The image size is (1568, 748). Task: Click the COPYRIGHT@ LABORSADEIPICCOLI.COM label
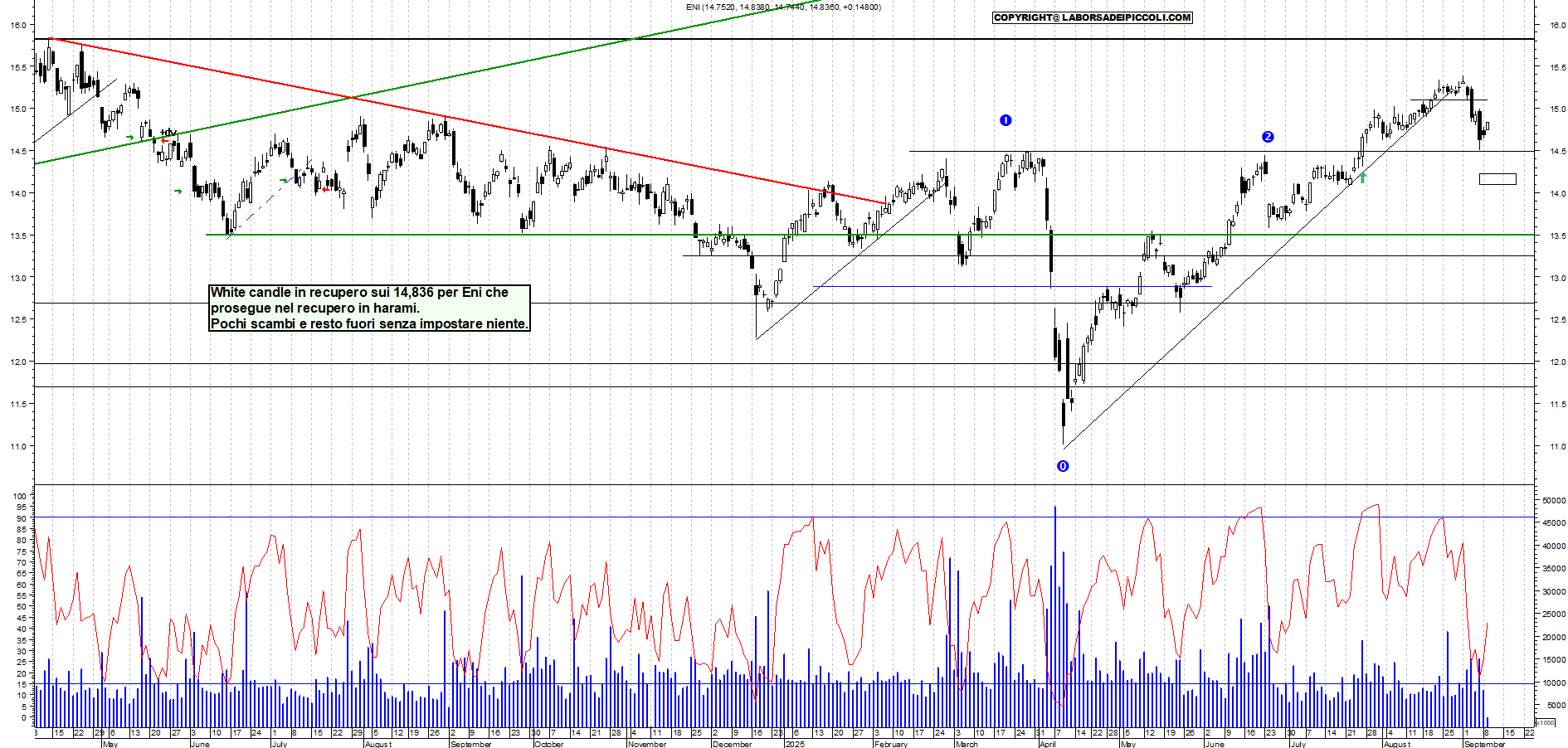1093,17
